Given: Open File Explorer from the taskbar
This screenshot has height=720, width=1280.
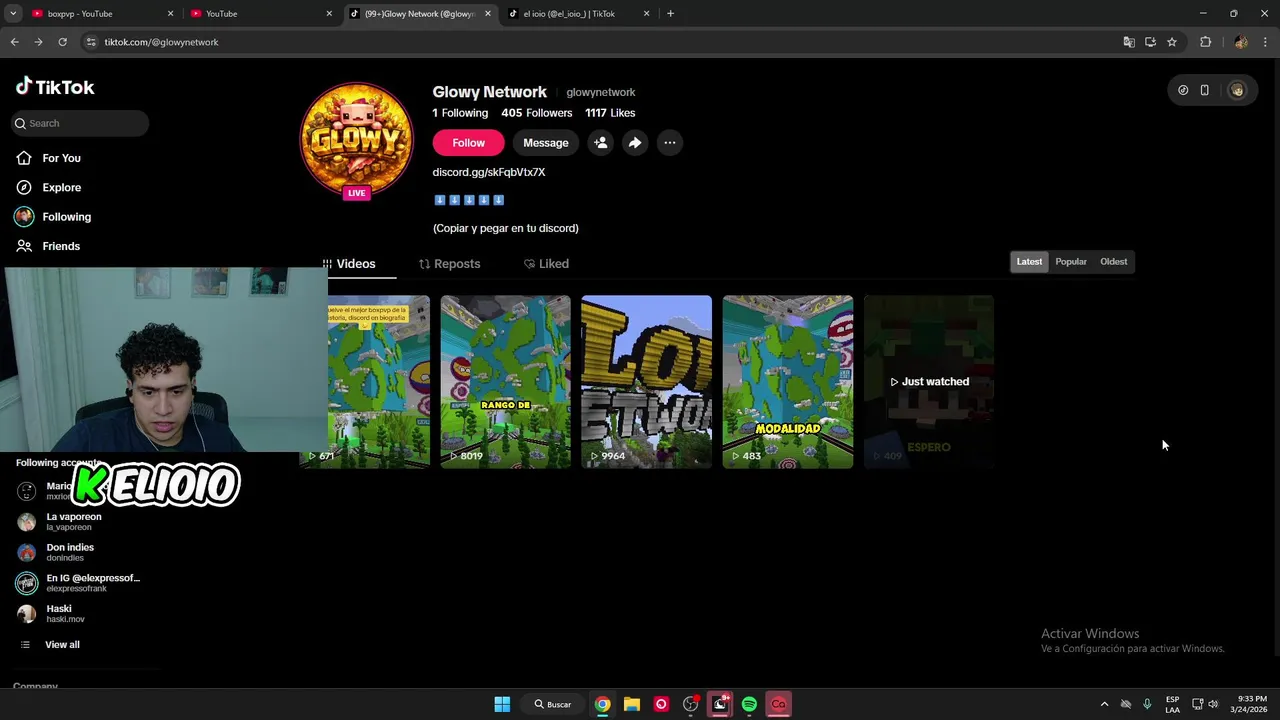Looking at the screenshot, I should point(632,704).
